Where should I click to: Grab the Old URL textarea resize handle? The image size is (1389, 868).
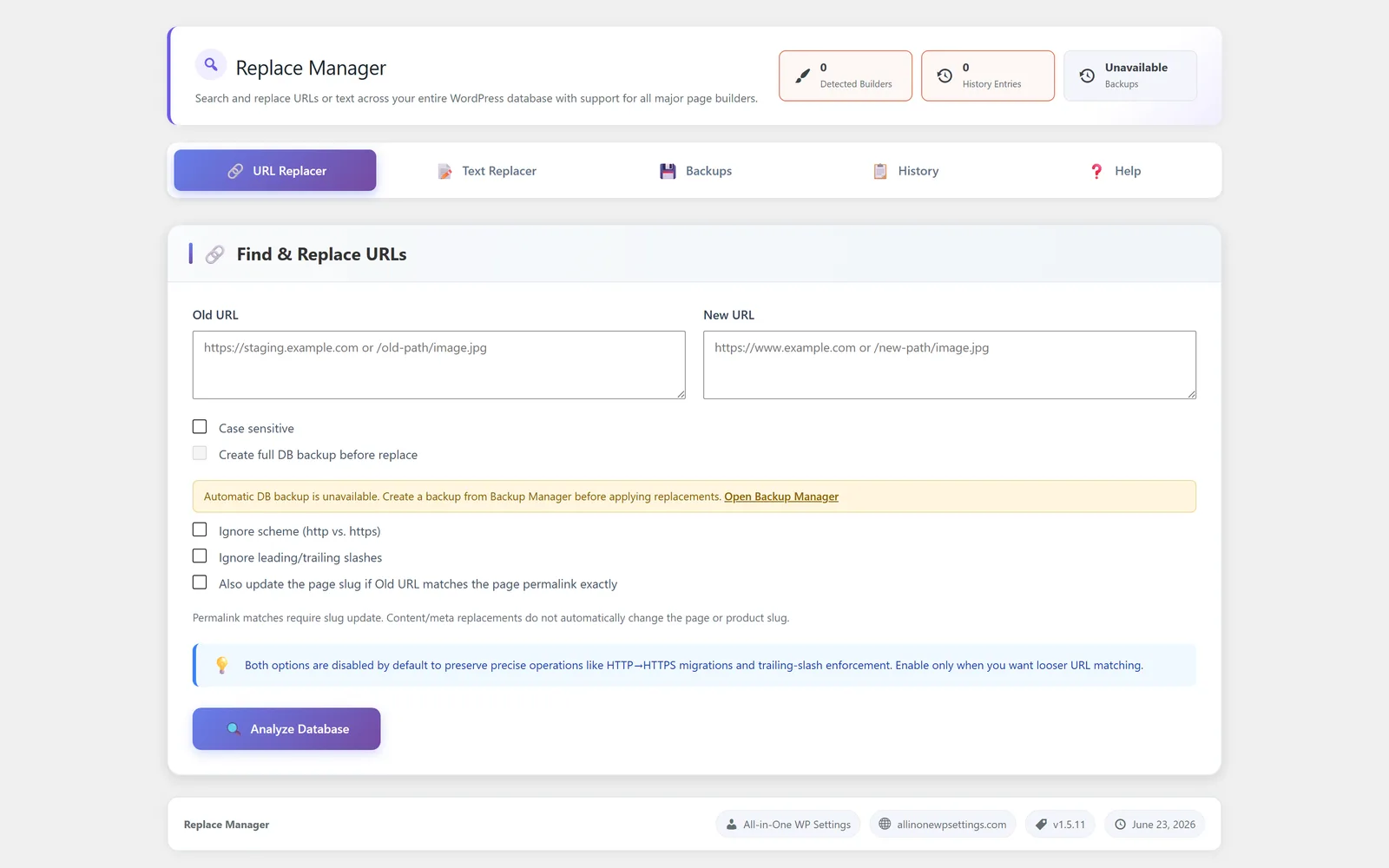click(681, 394)
